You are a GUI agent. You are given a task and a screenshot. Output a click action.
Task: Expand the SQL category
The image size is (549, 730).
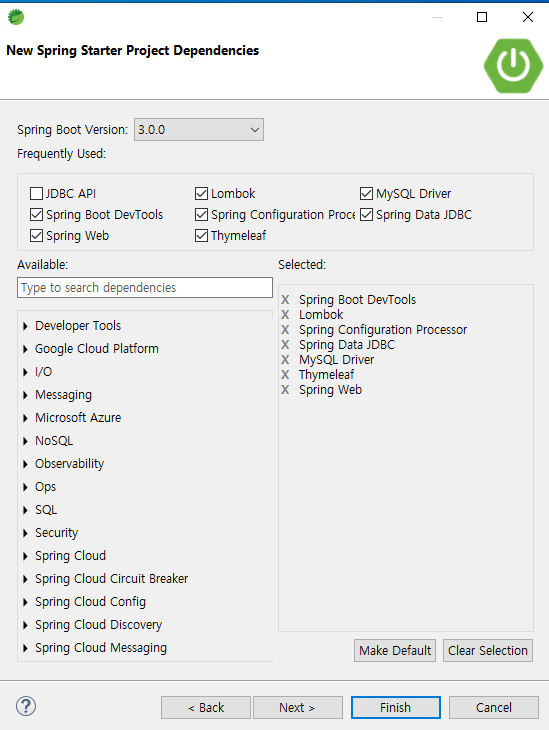tap(25, 510)
